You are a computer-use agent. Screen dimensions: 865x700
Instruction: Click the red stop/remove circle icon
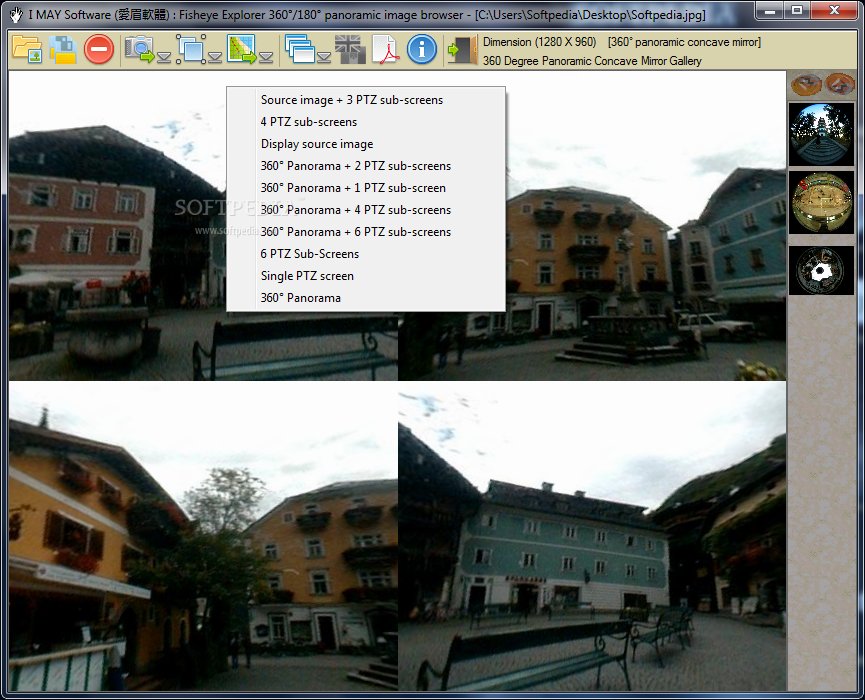pos(99,50)
